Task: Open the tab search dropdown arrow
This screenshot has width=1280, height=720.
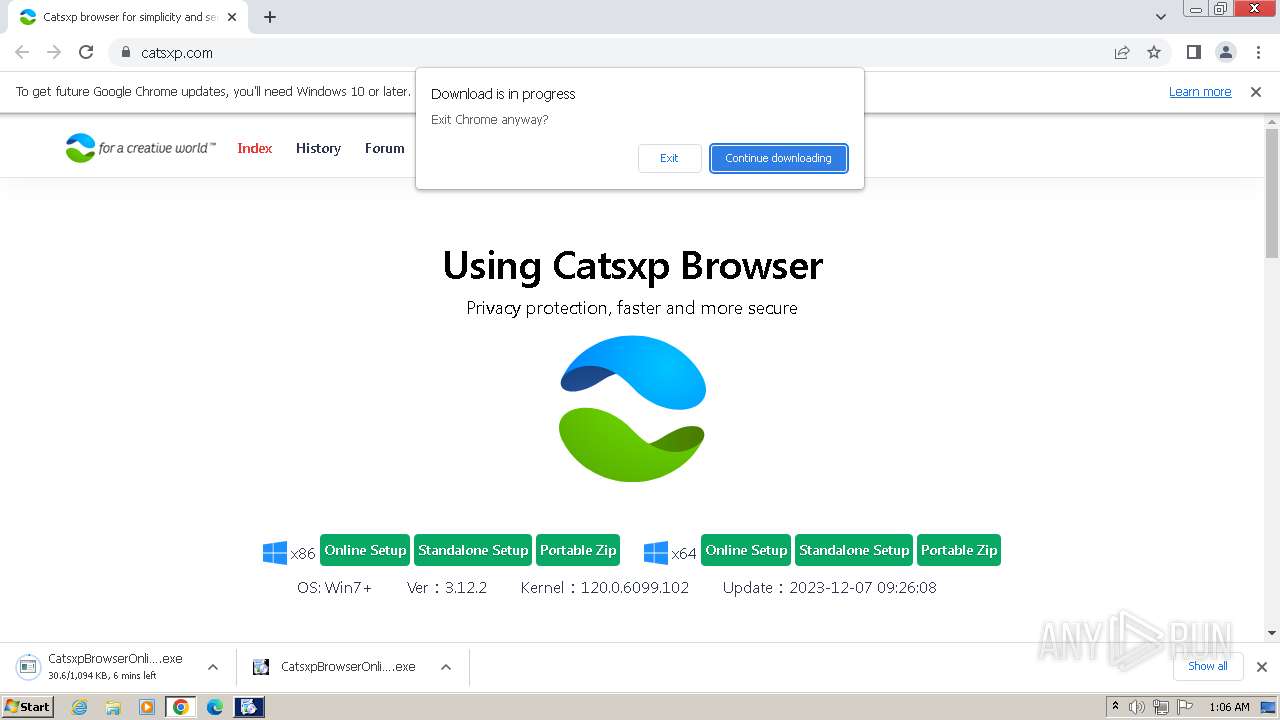Action: [1161, 17]
